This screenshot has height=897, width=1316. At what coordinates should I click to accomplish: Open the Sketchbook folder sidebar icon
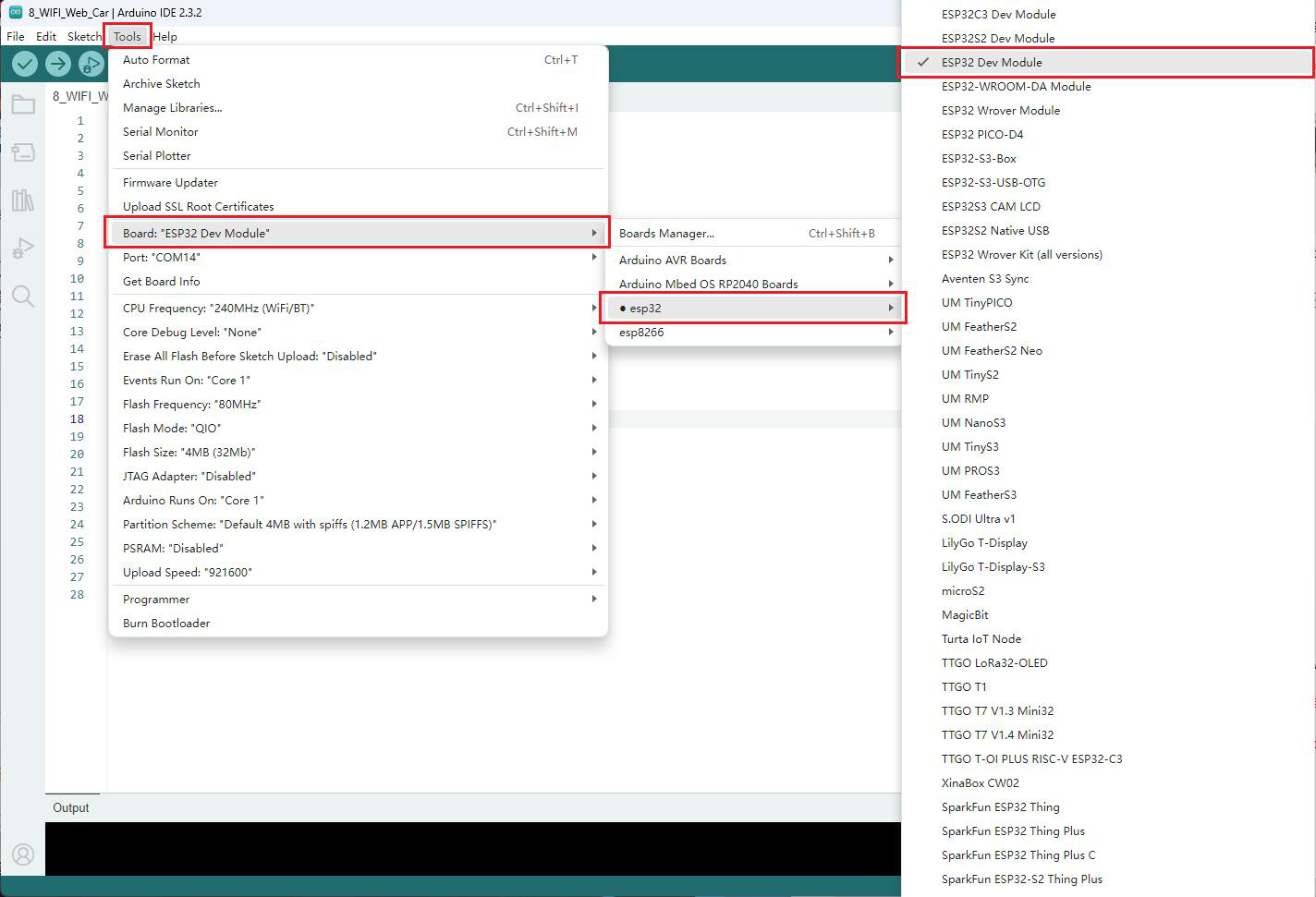(x=23, y=104)
